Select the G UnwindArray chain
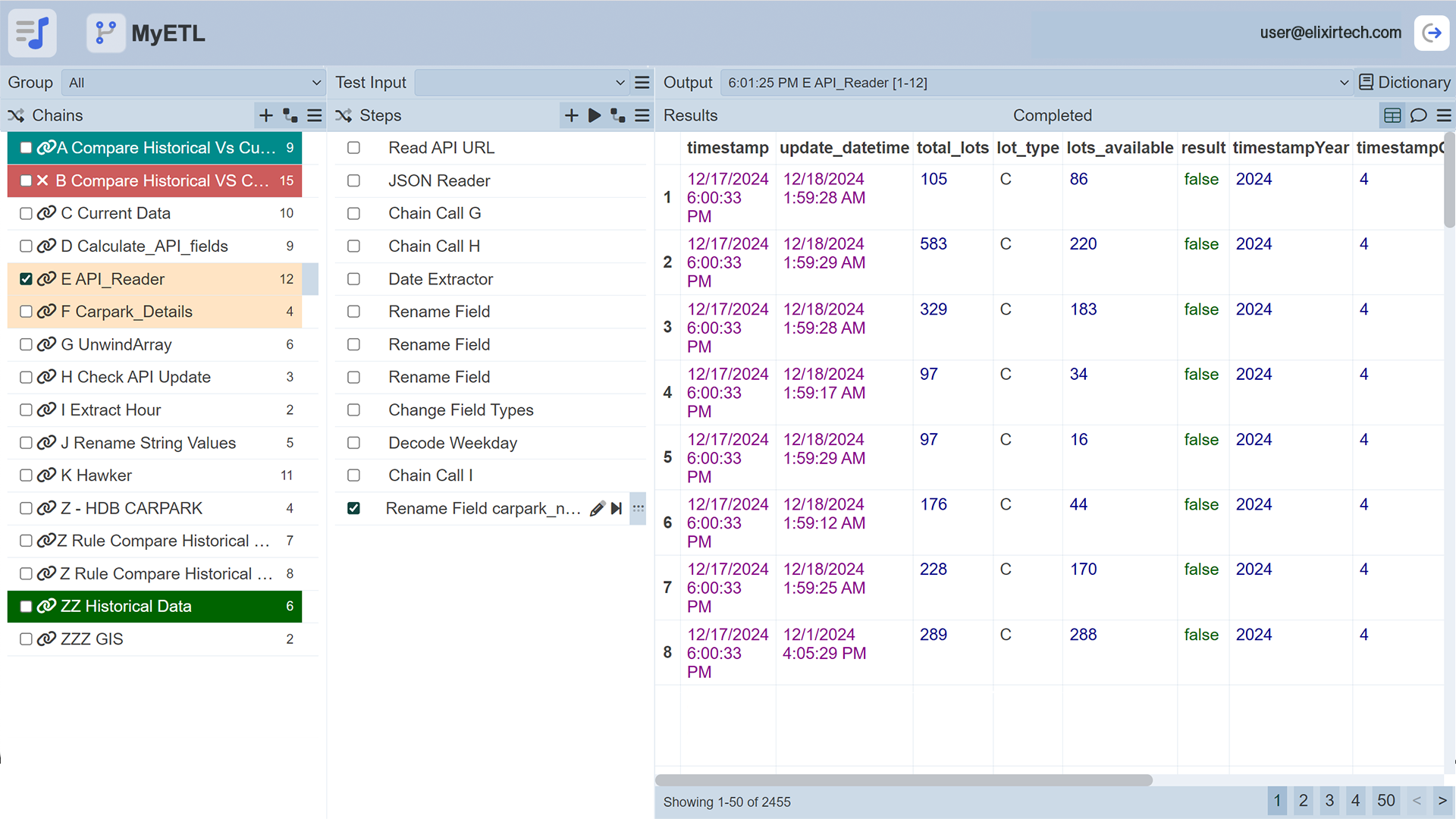 pyautogui.click(x=116, y=344)
